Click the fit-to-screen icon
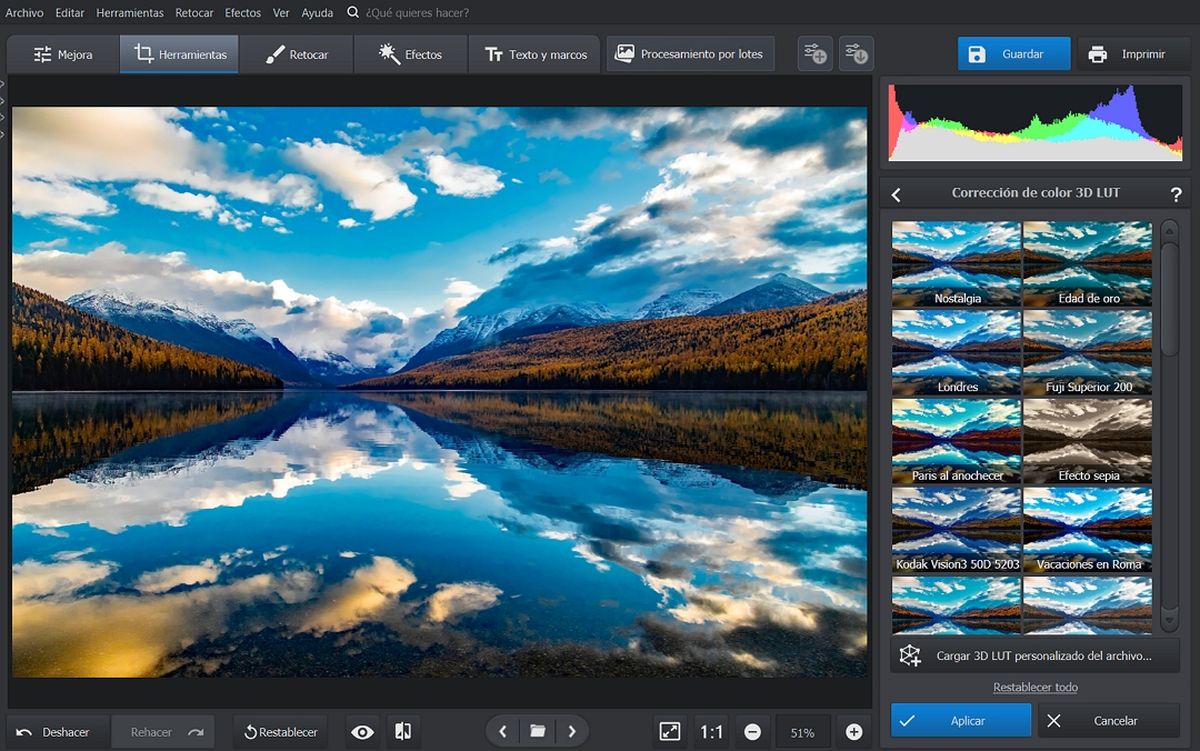Image resolution: width=1200 pixels, height=751 pixels. (670, 732)
